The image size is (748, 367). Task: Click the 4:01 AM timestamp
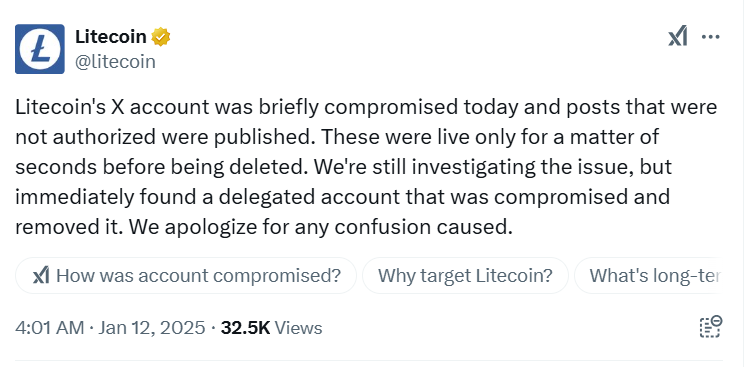(50, 328)
